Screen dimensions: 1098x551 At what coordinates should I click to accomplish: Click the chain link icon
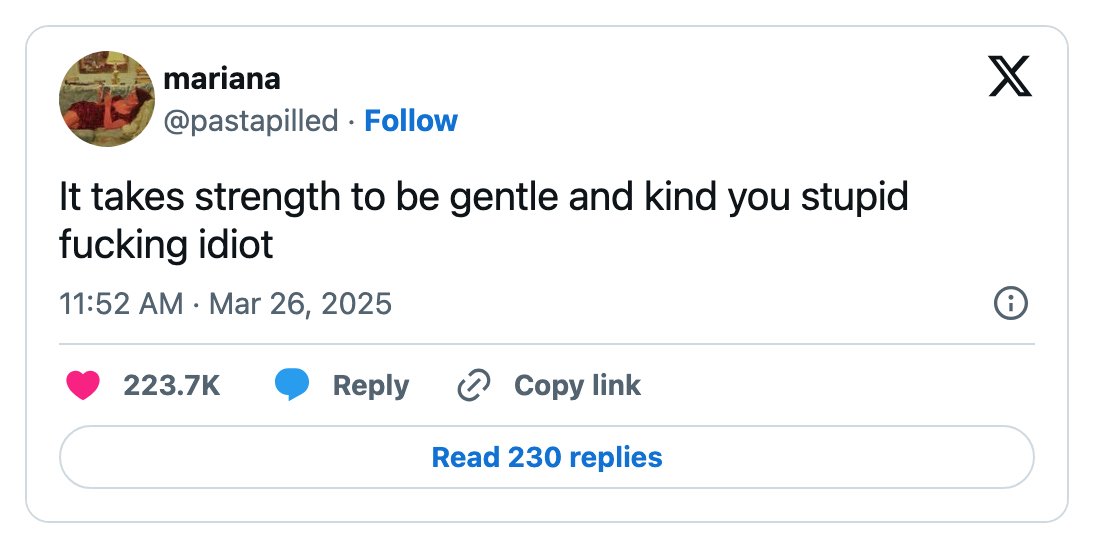pos(473,386)
